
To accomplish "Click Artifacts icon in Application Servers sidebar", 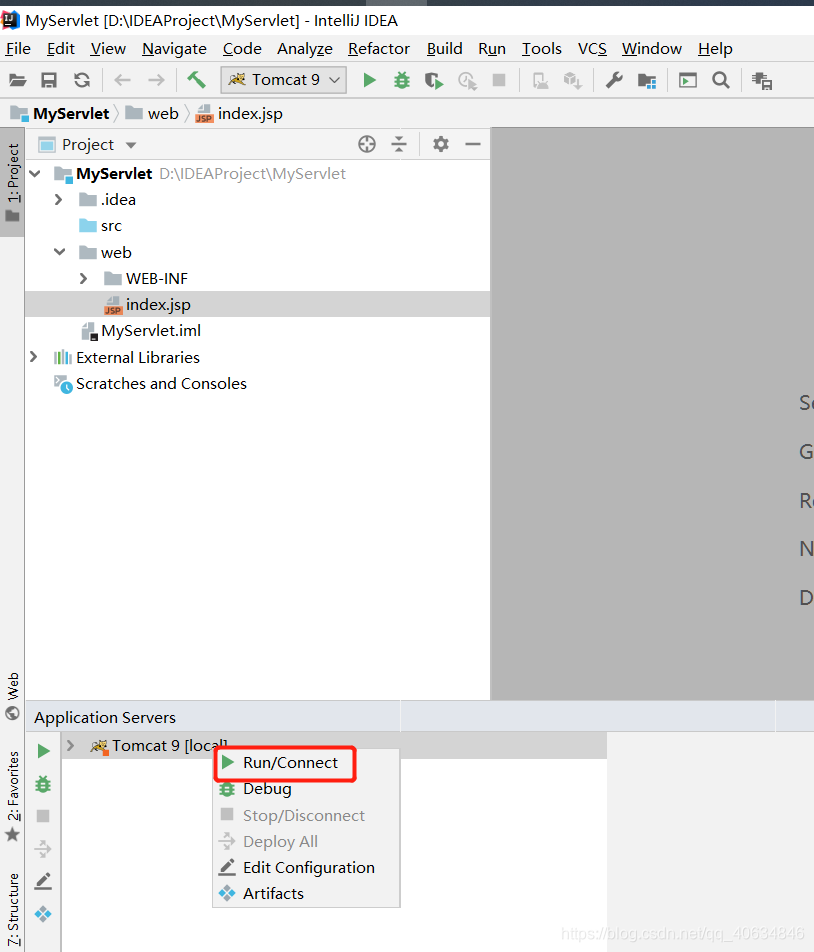I will (x=43, y=914).
